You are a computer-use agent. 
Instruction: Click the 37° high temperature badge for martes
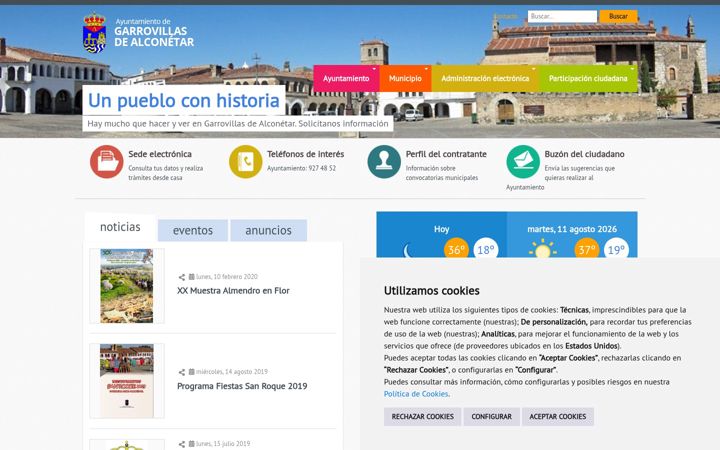(587, 249)
